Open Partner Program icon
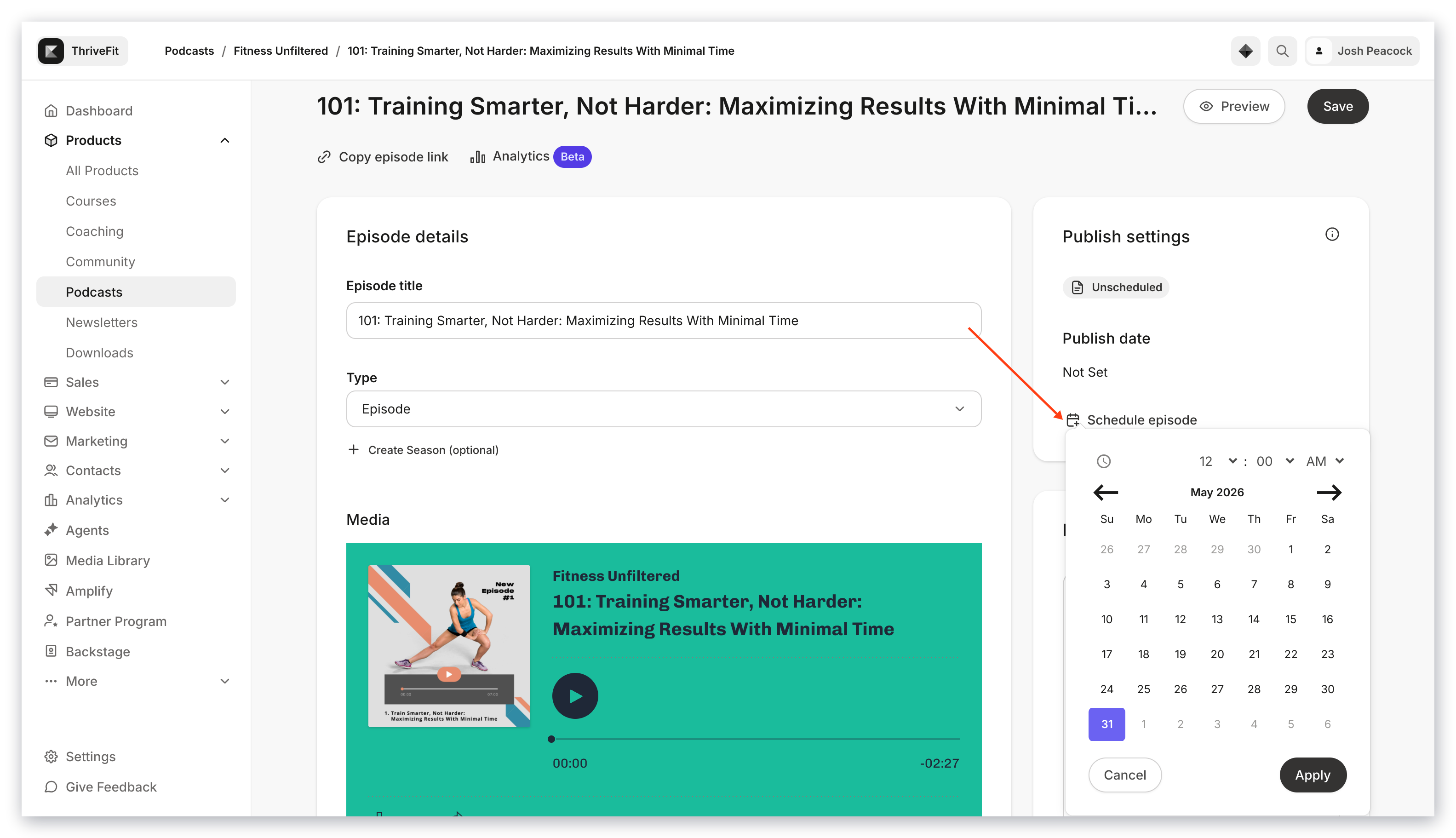The width and height of the screenshot is (1456, 838). point(51,621)
